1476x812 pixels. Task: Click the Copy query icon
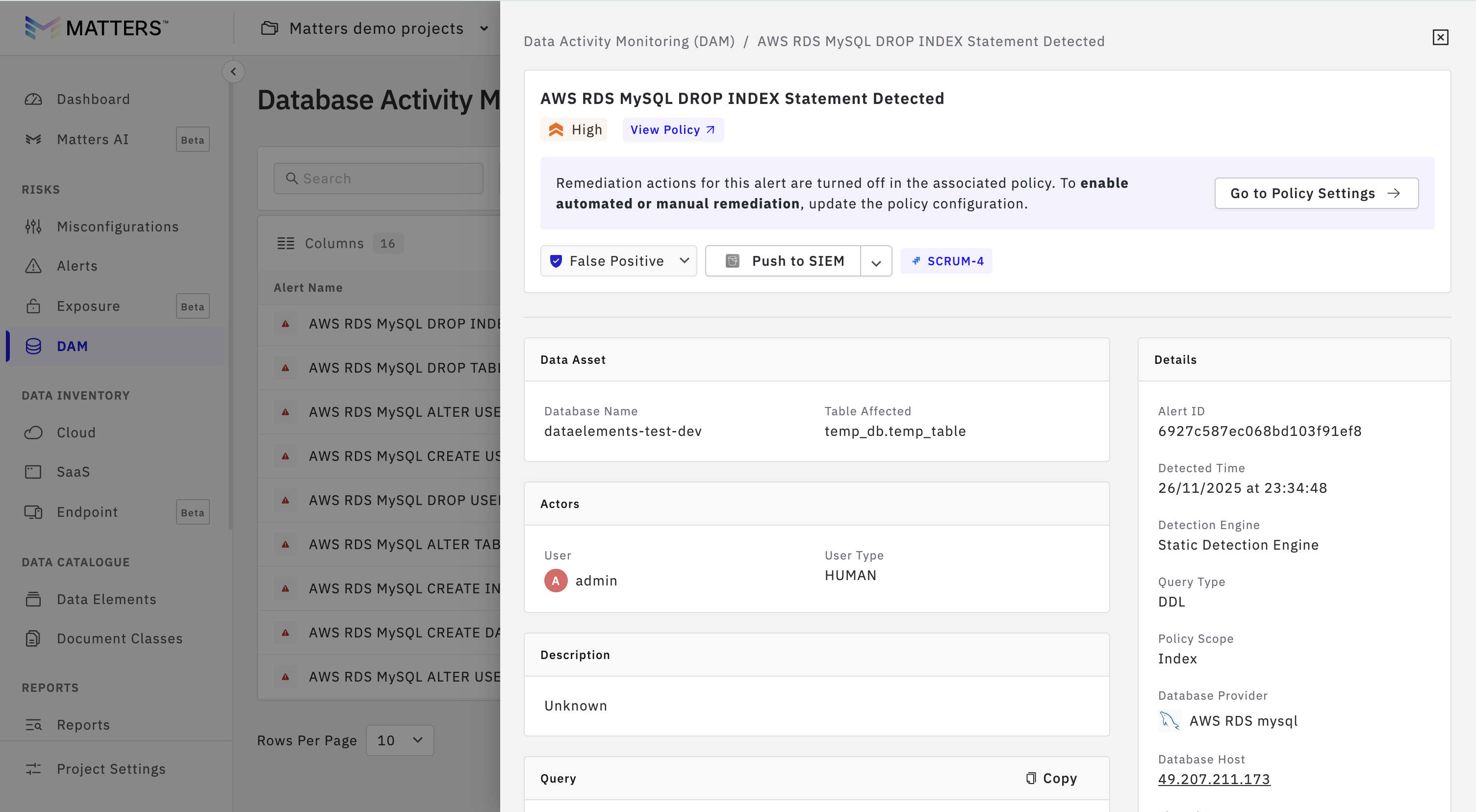click(x=1031, y=778)
